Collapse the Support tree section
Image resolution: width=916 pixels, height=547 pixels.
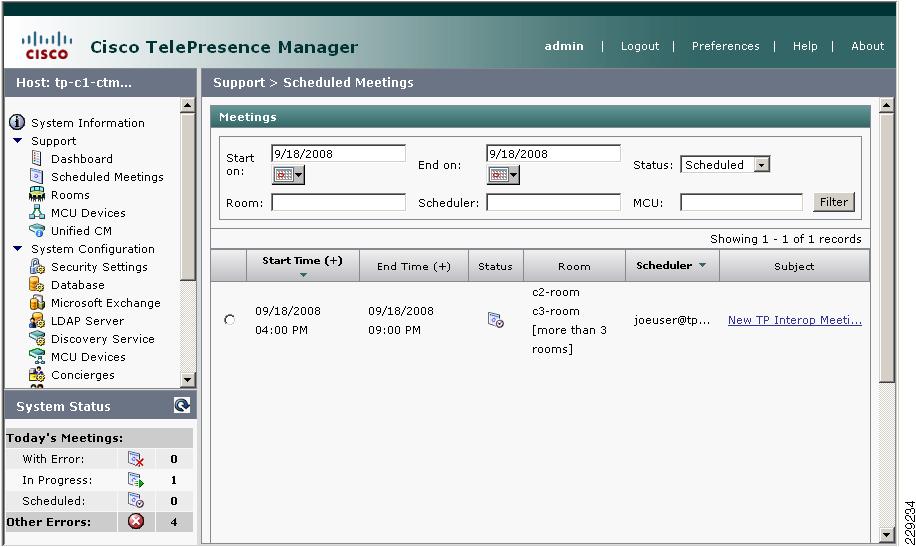point(18,140)
